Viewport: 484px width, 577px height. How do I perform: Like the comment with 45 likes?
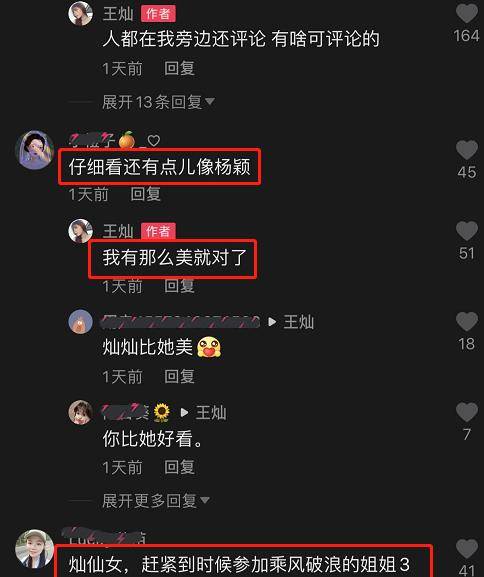point(467,150)
